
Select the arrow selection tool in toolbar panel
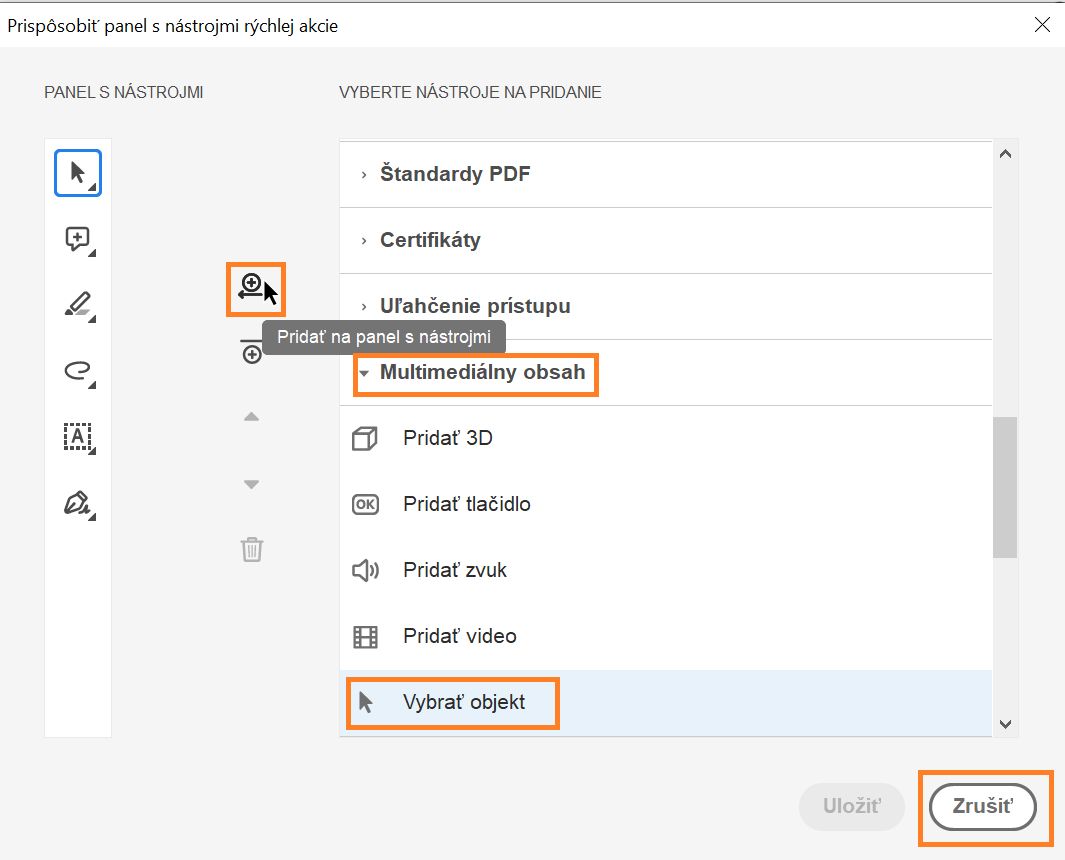pyautogui.click(x=77, y=173)
